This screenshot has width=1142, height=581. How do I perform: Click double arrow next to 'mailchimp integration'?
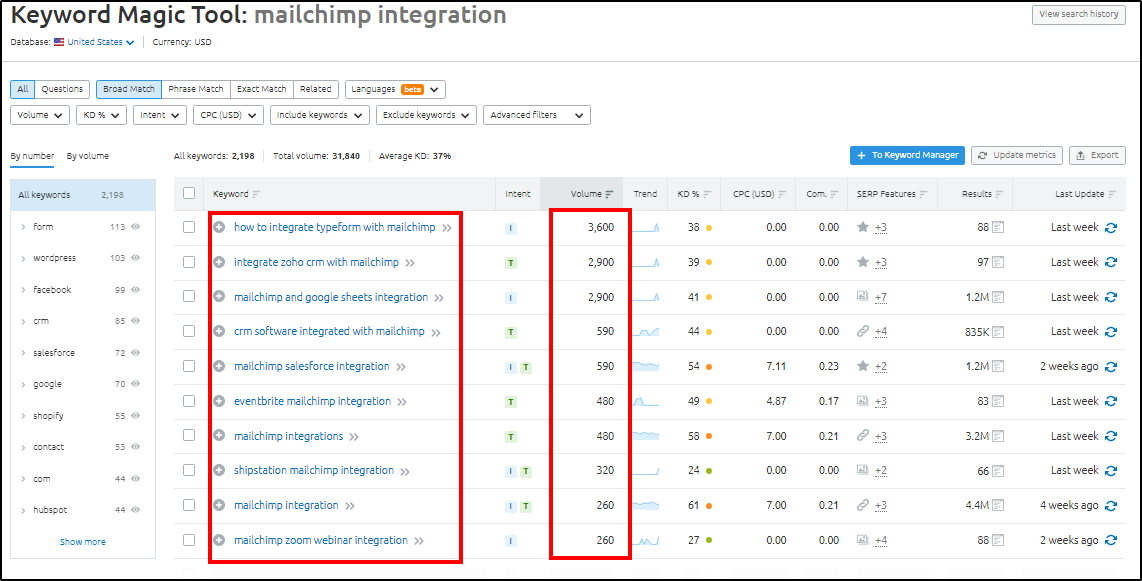tap(350, 506)
